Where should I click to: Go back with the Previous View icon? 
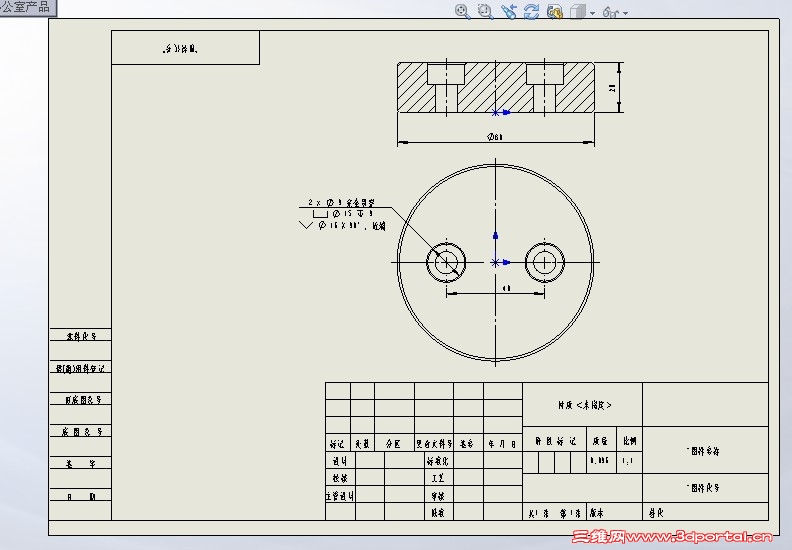click(x=509, y=12)
